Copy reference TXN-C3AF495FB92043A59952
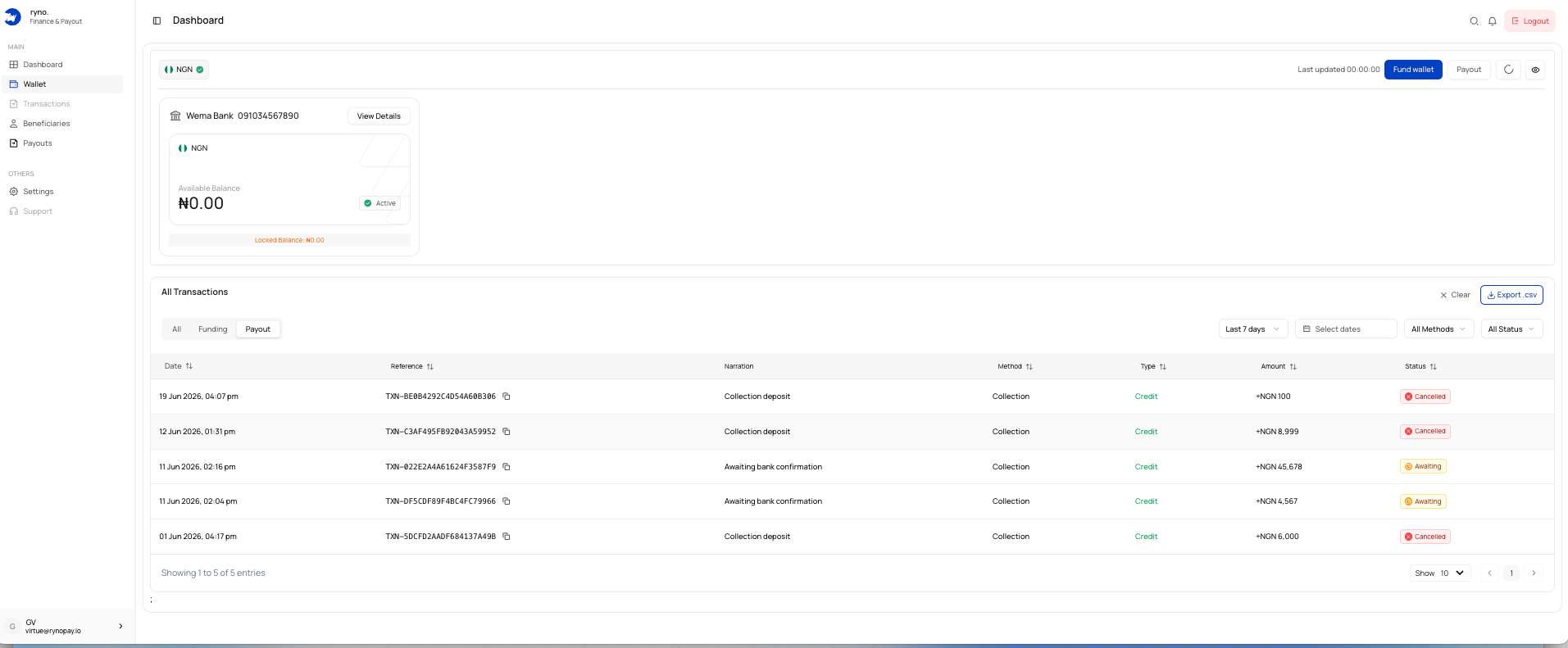Image resolution: width=1568 pixels, height=648 pixels. [507, 432]
